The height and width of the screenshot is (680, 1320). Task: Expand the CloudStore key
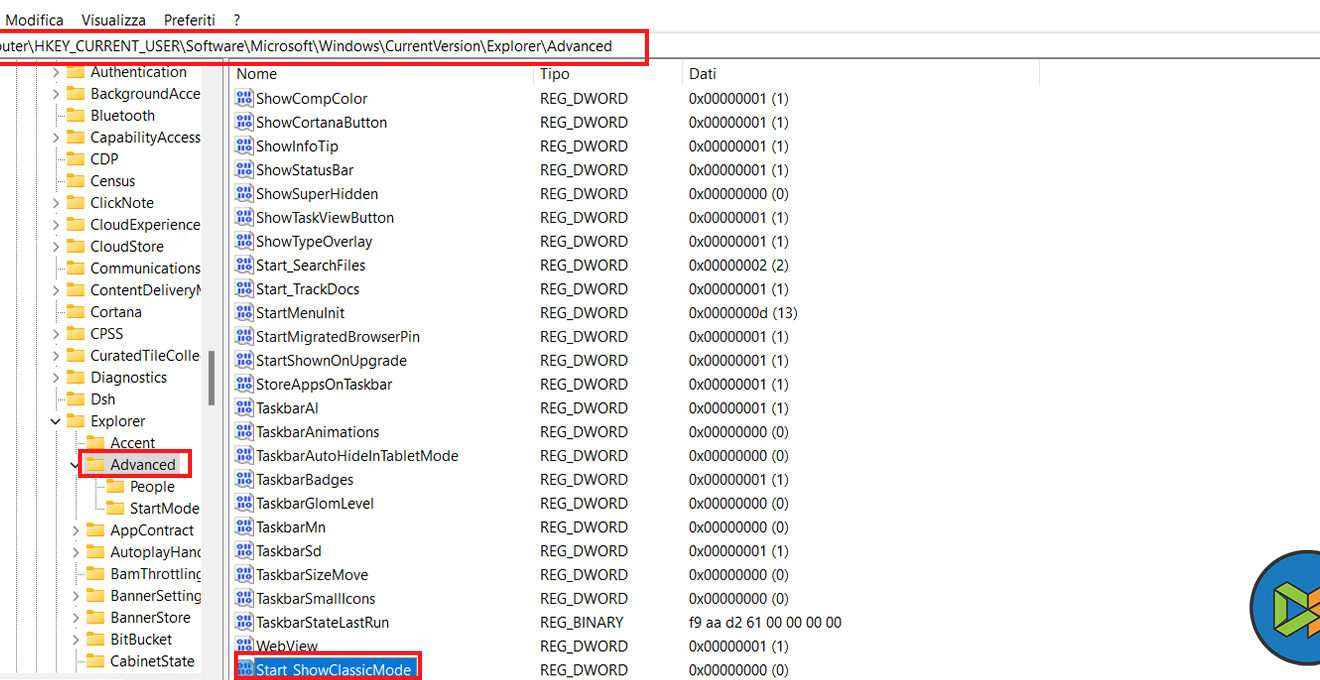(x=55, y=246)
